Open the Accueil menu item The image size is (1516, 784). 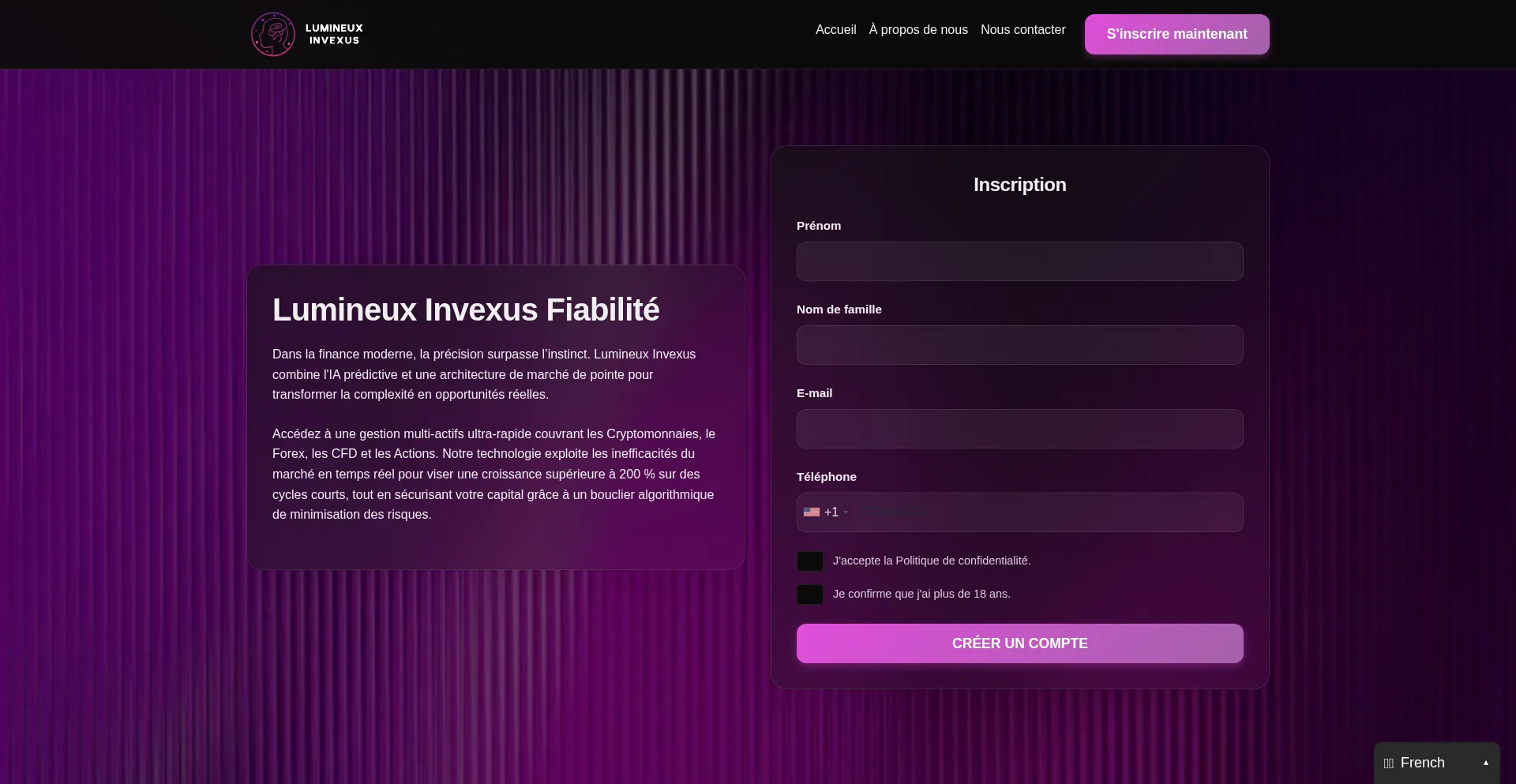point(835,30)
